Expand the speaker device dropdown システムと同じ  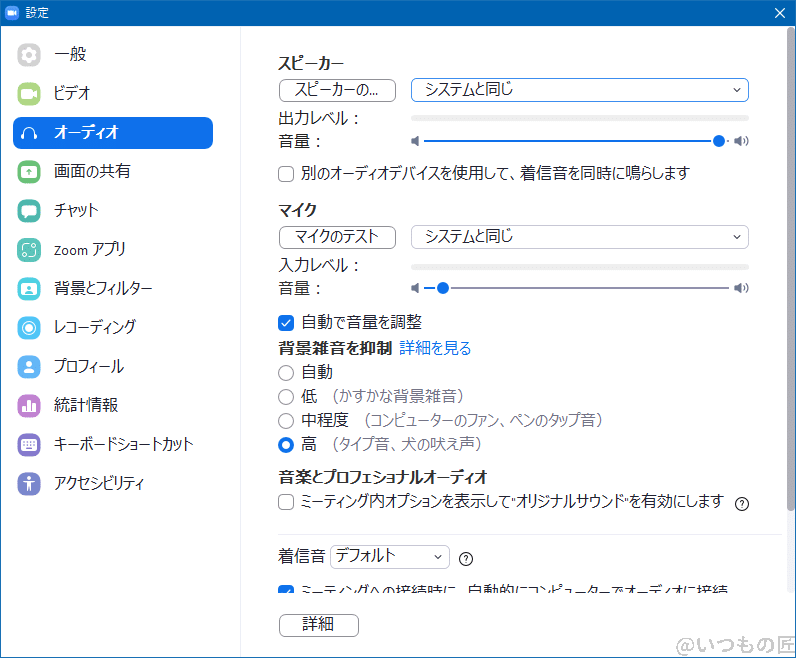tap(579, 90)
